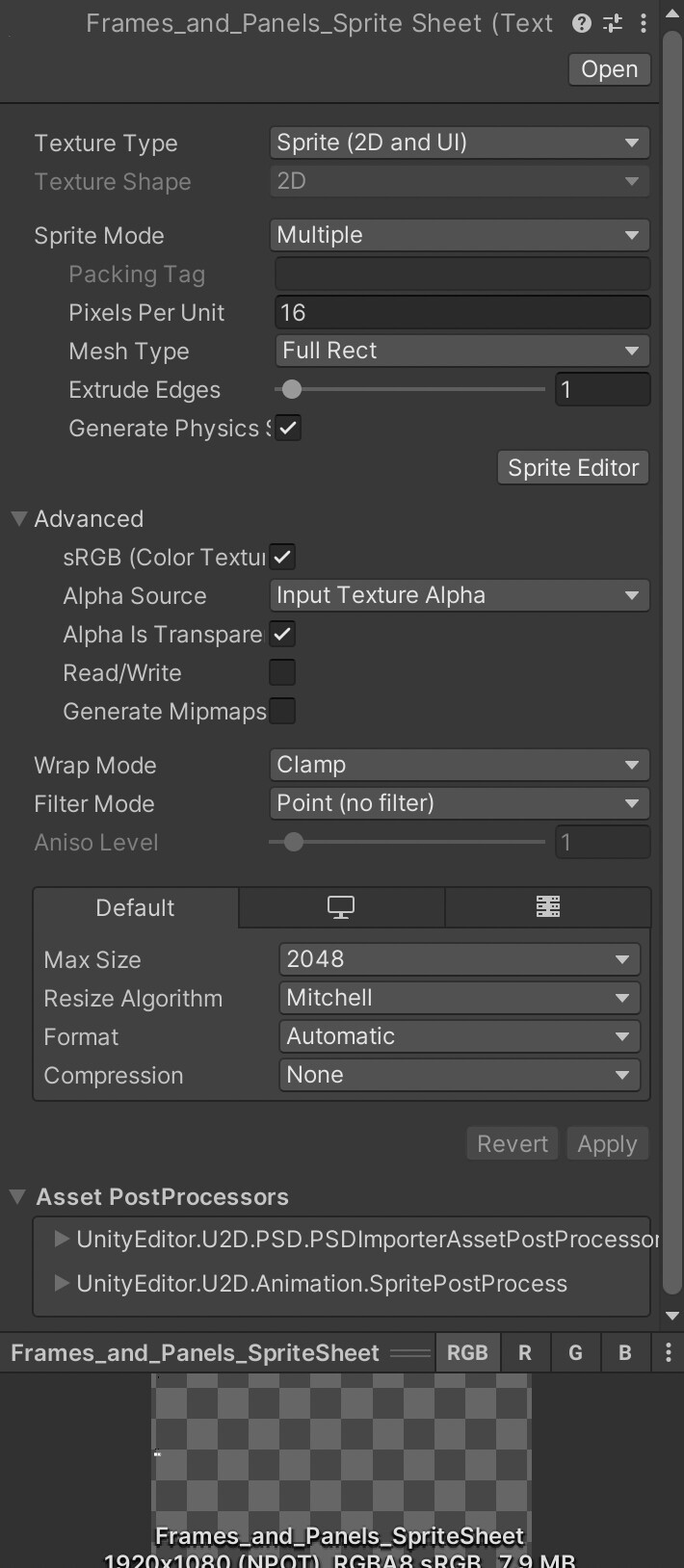Viewport: 684px width, 1568px height.
Task: Select the standalone platform override tab icon
Action: tap(341, 906)
